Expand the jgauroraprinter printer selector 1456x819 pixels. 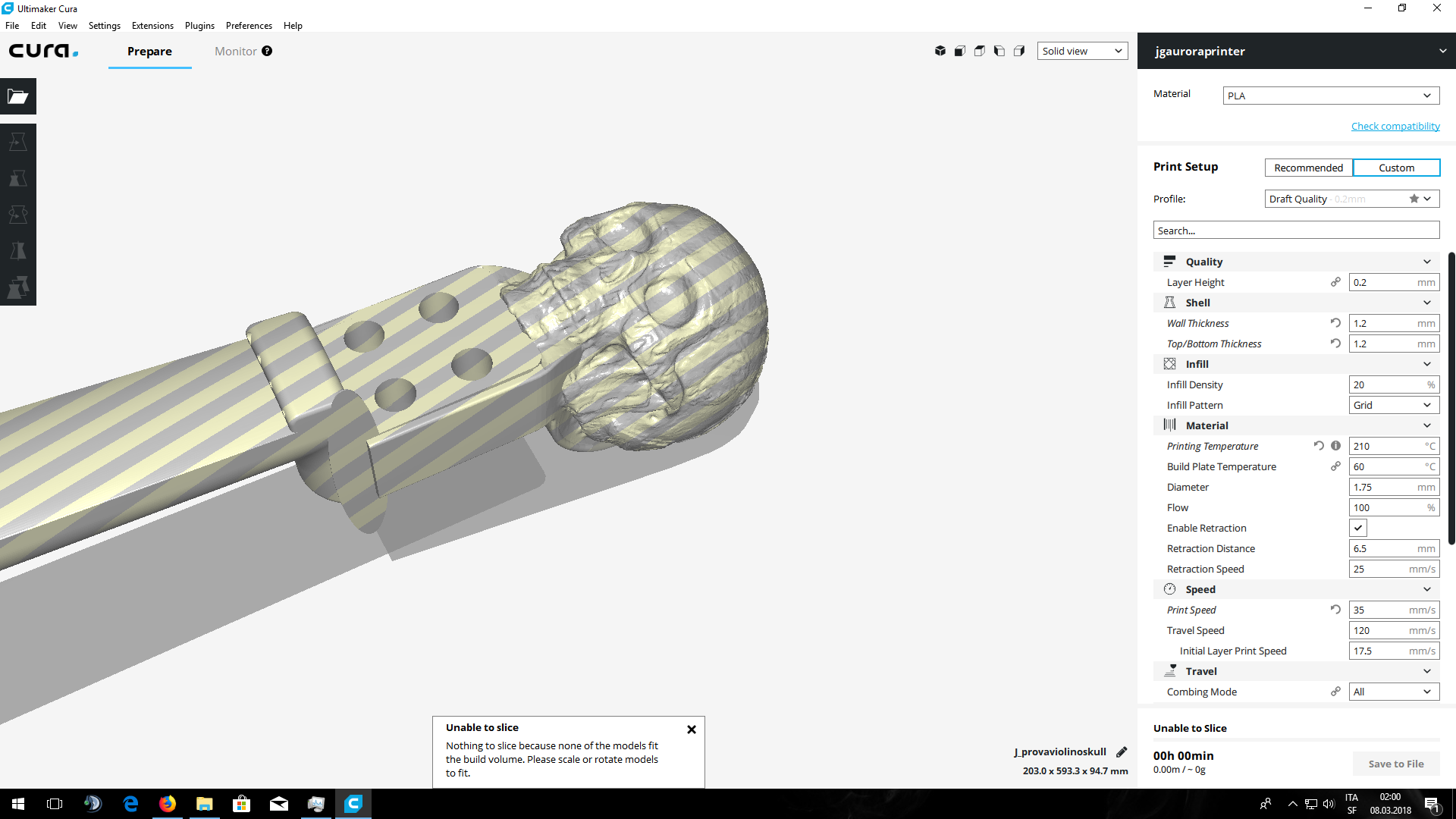(x=1297, y=51)
